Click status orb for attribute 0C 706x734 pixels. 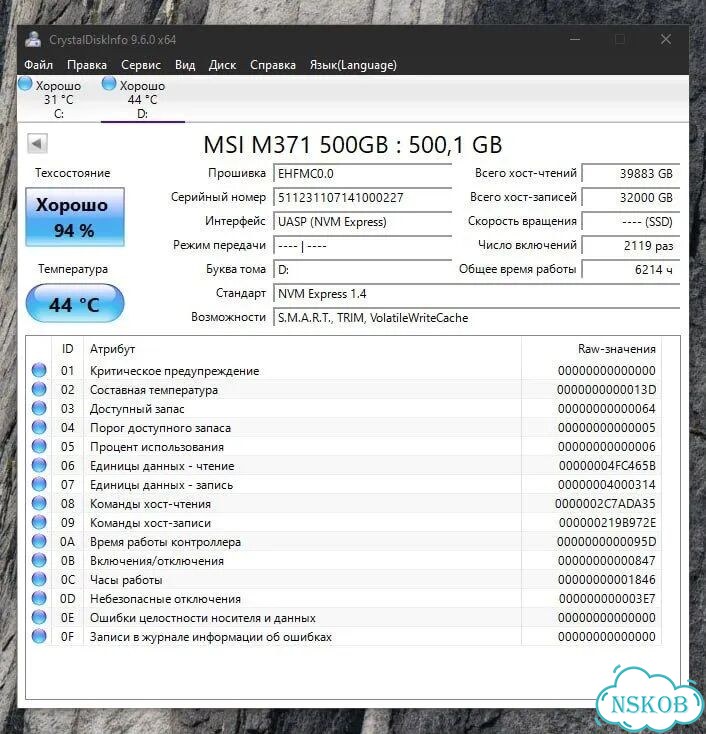click(x=39, y=580)
